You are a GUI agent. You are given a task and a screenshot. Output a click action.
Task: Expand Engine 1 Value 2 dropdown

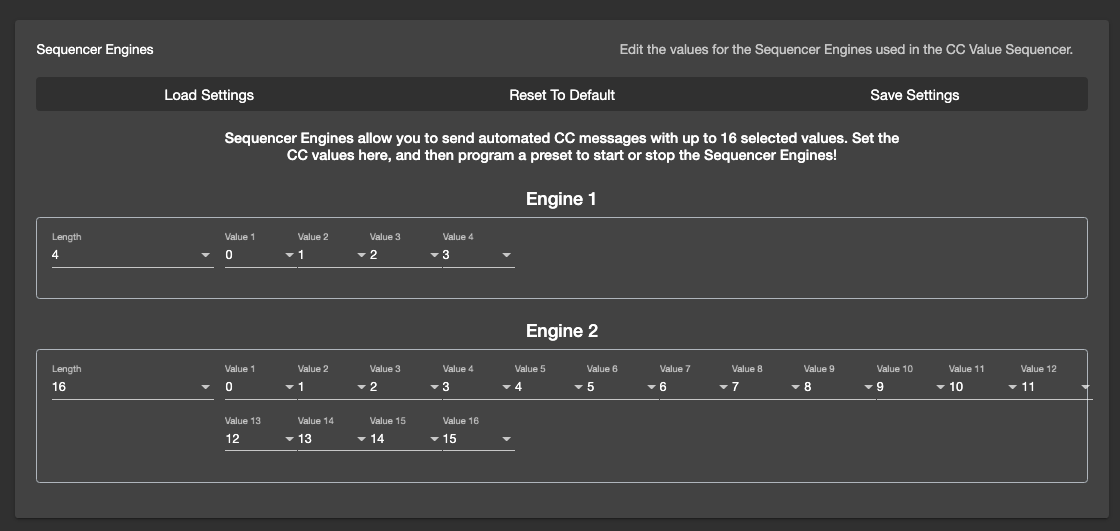(x=333, y=255)
